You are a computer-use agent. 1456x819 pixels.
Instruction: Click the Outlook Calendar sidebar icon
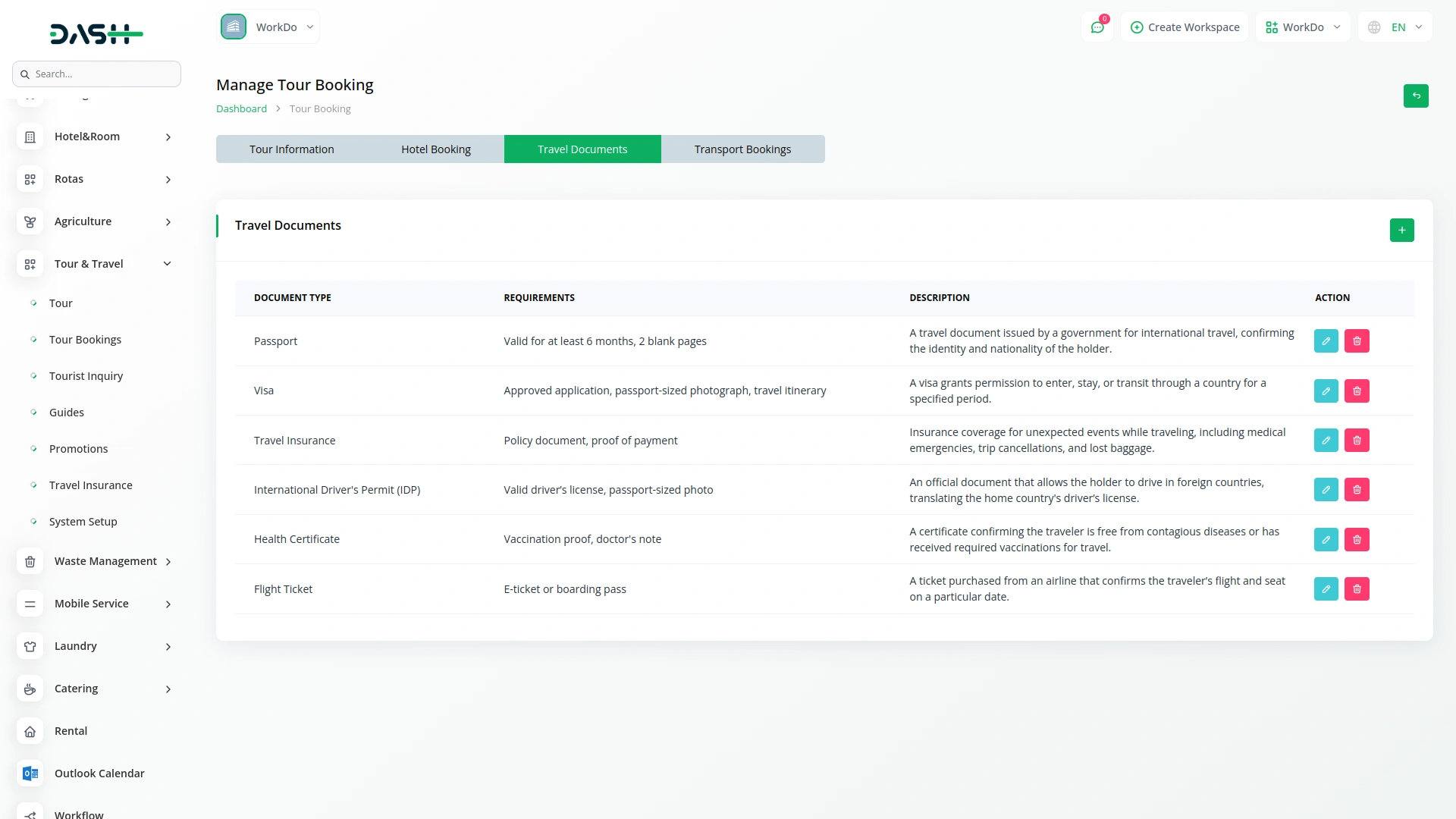coord(30,773)
